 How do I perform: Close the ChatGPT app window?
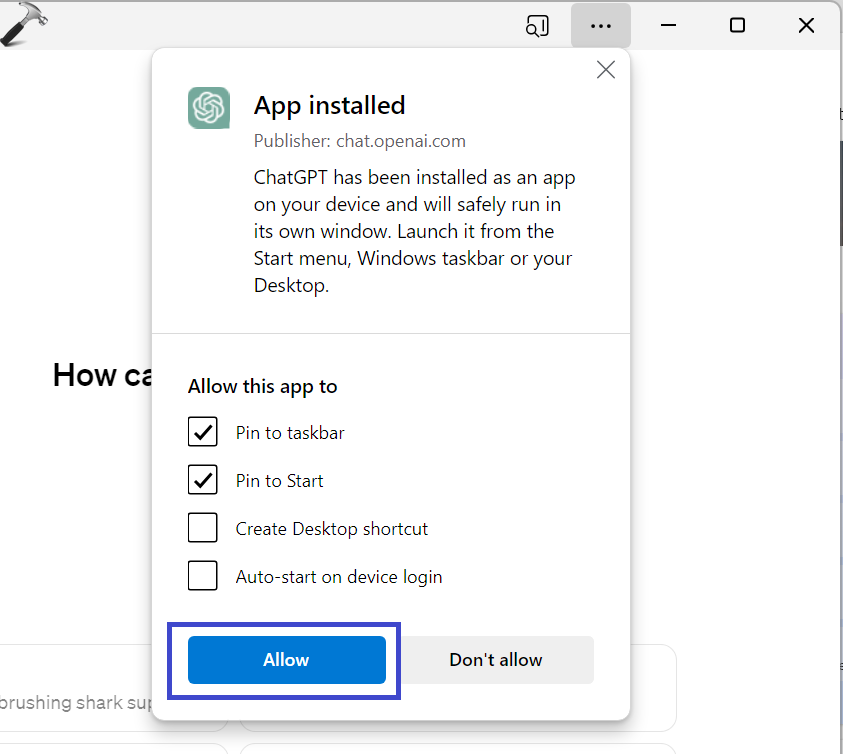click(806, 26)
